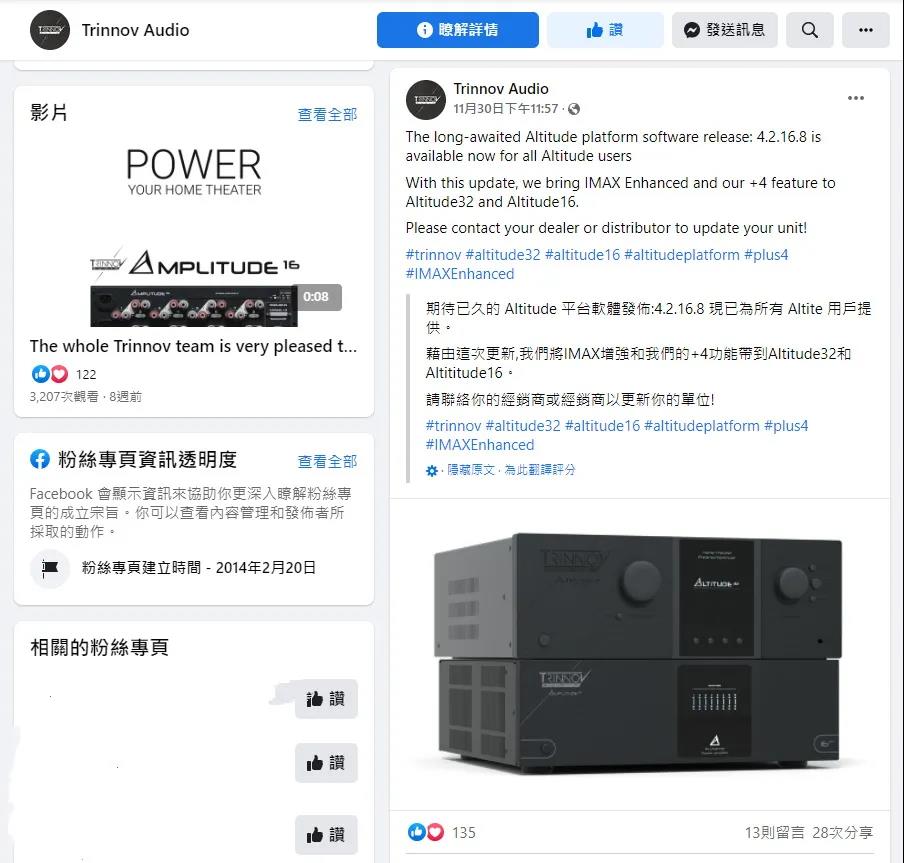Send a message via 發送訊息 button
This screenshot has width=904, height=863.
[x=725, y=30]
